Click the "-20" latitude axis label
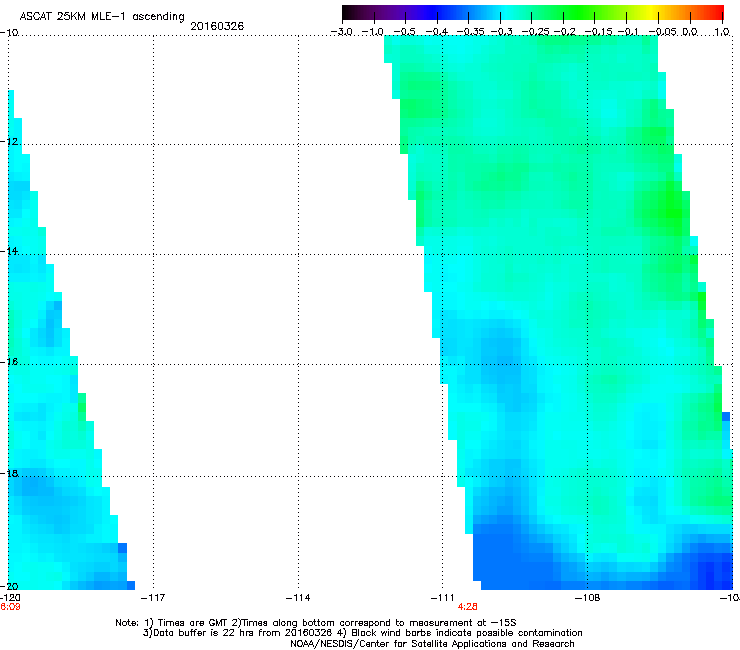Image resolution: width=740 pixels, height=650 pixels. tap(9, 586)
